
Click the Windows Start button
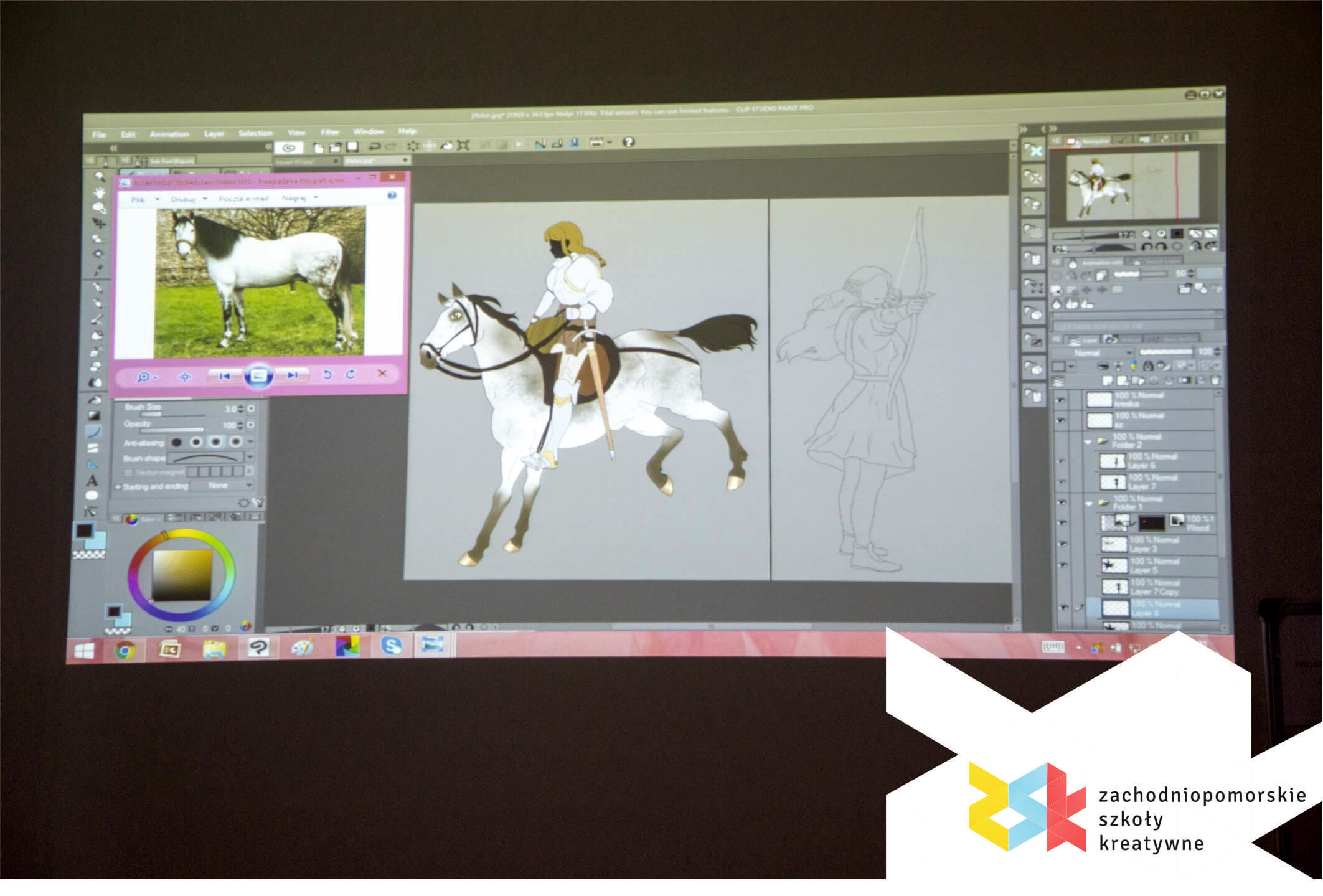click(x=84, y=651)
